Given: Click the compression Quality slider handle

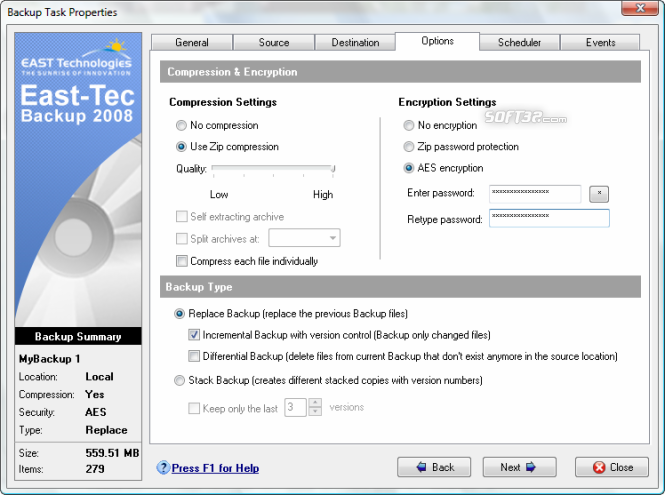Looking at the screenshot, I should 333,169.
